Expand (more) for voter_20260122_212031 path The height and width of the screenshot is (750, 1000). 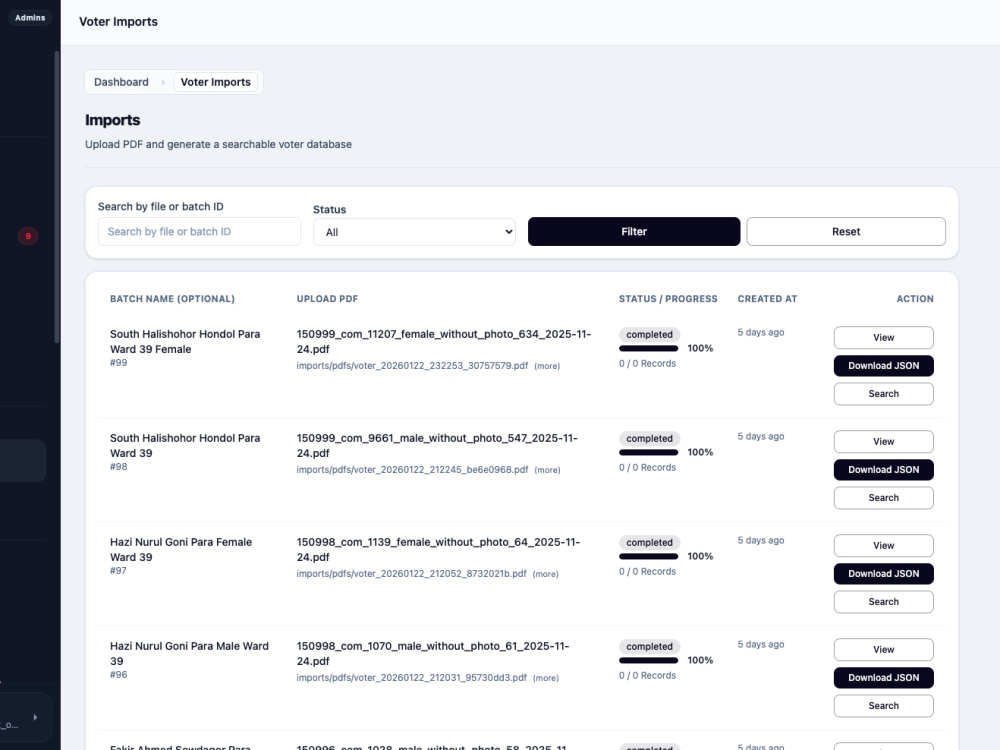[546, 678]
